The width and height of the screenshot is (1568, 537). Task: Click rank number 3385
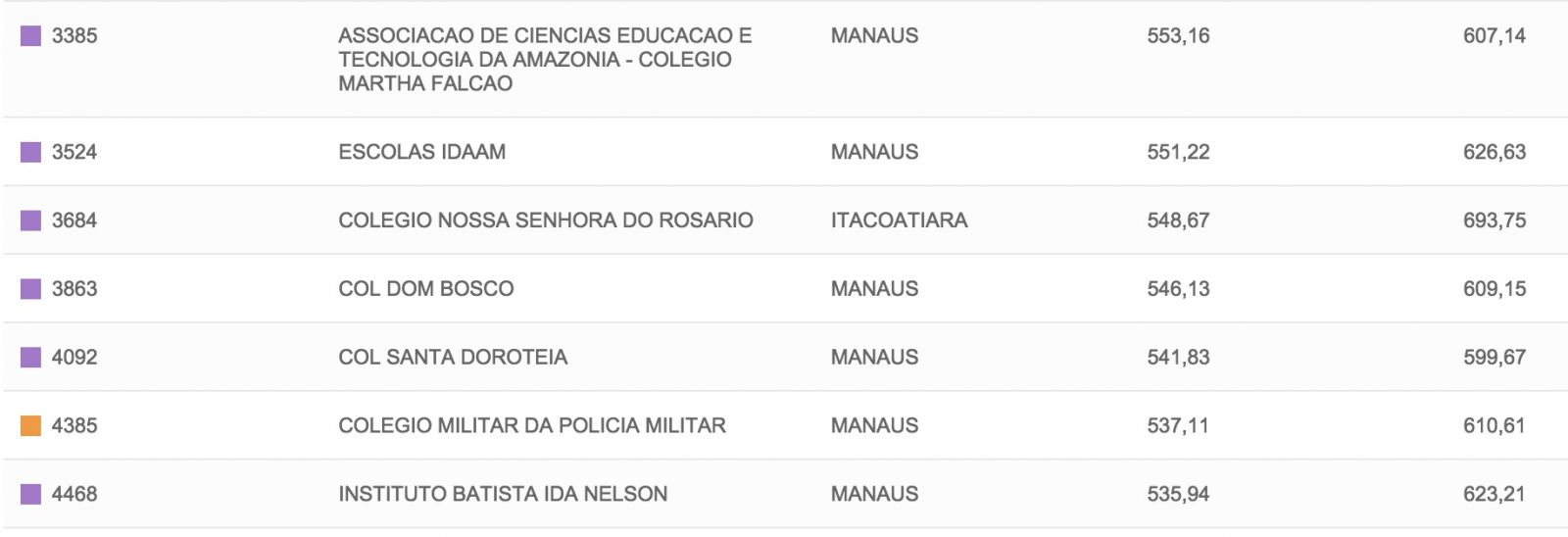click(x=74, y=36)
